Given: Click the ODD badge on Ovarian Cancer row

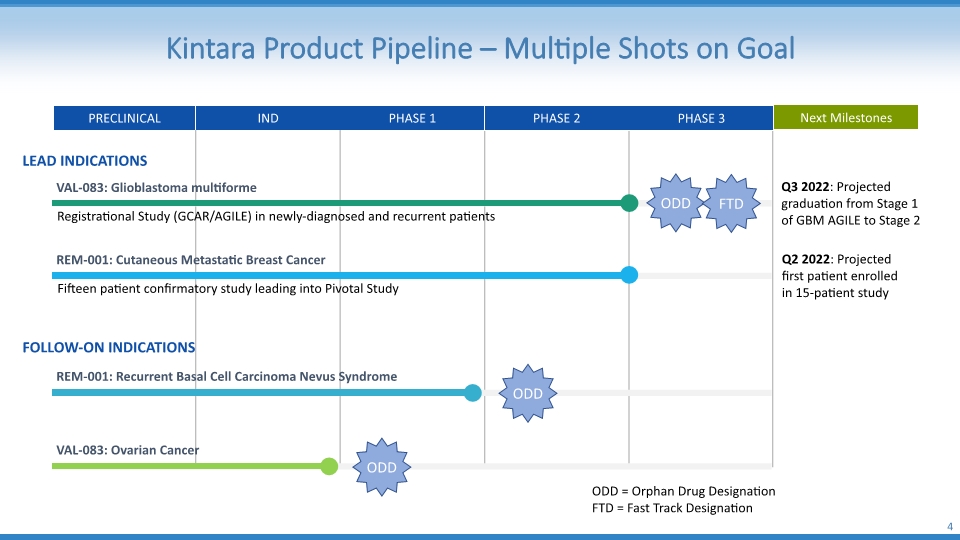Looking at the screenshot, I should tap(381, 467).
